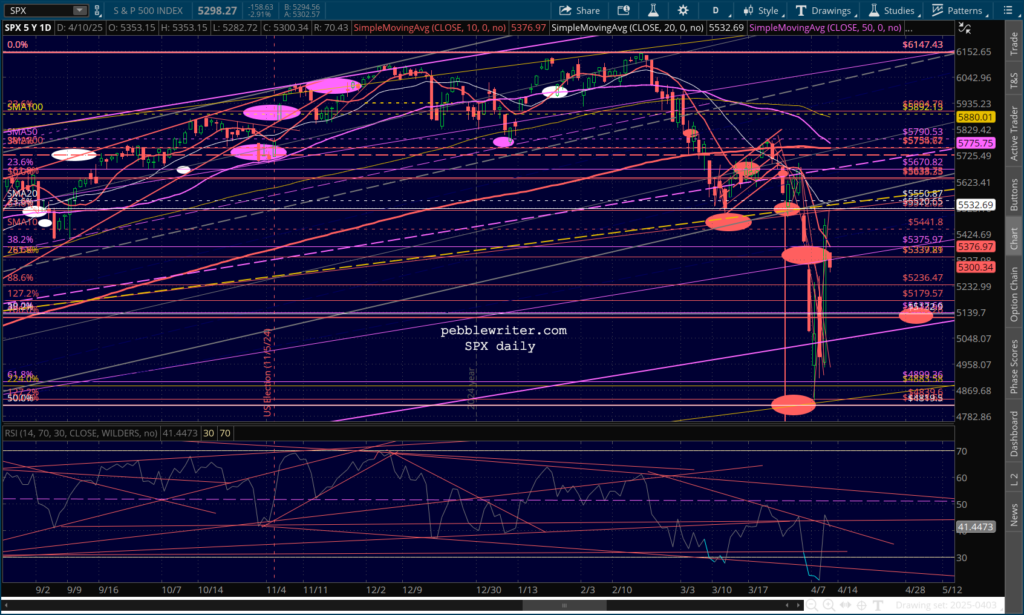Open the D timeframe dropdown
Screen dimensions: 1024x615
coord(716,10)
